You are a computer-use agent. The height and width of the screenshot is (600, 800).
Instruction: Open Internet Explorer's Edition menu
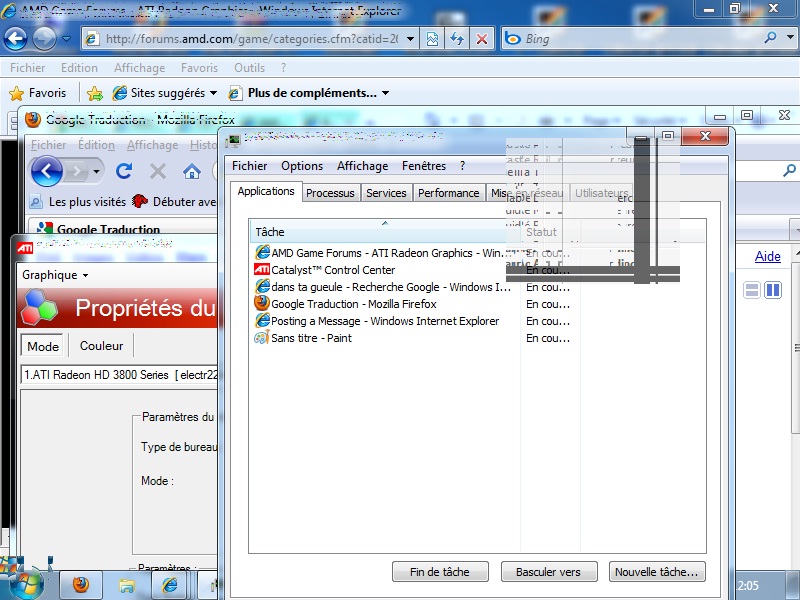click(79, 68)
